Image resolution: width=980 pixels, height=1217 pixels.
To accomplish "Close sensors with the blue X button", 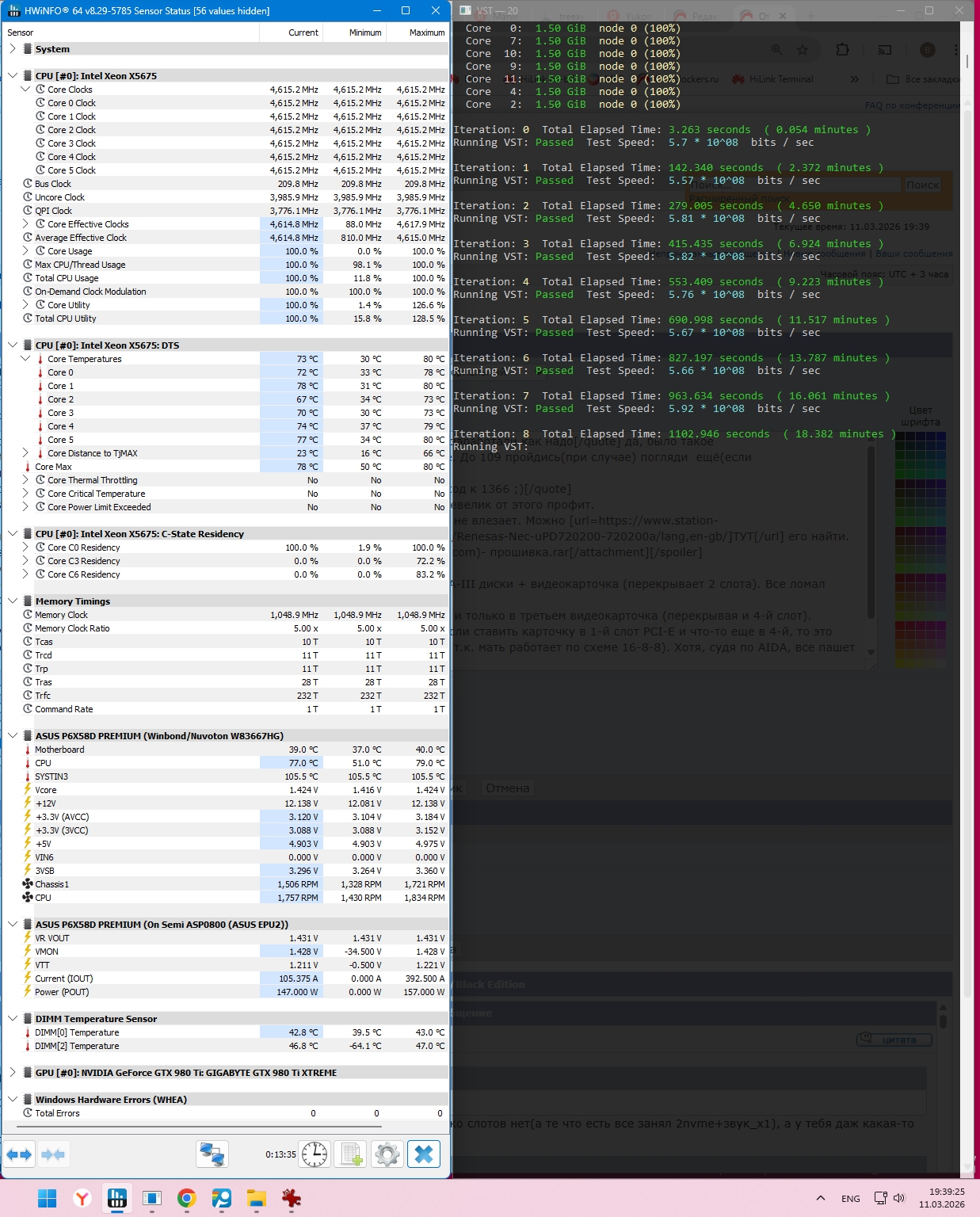I will point(424,1154).
